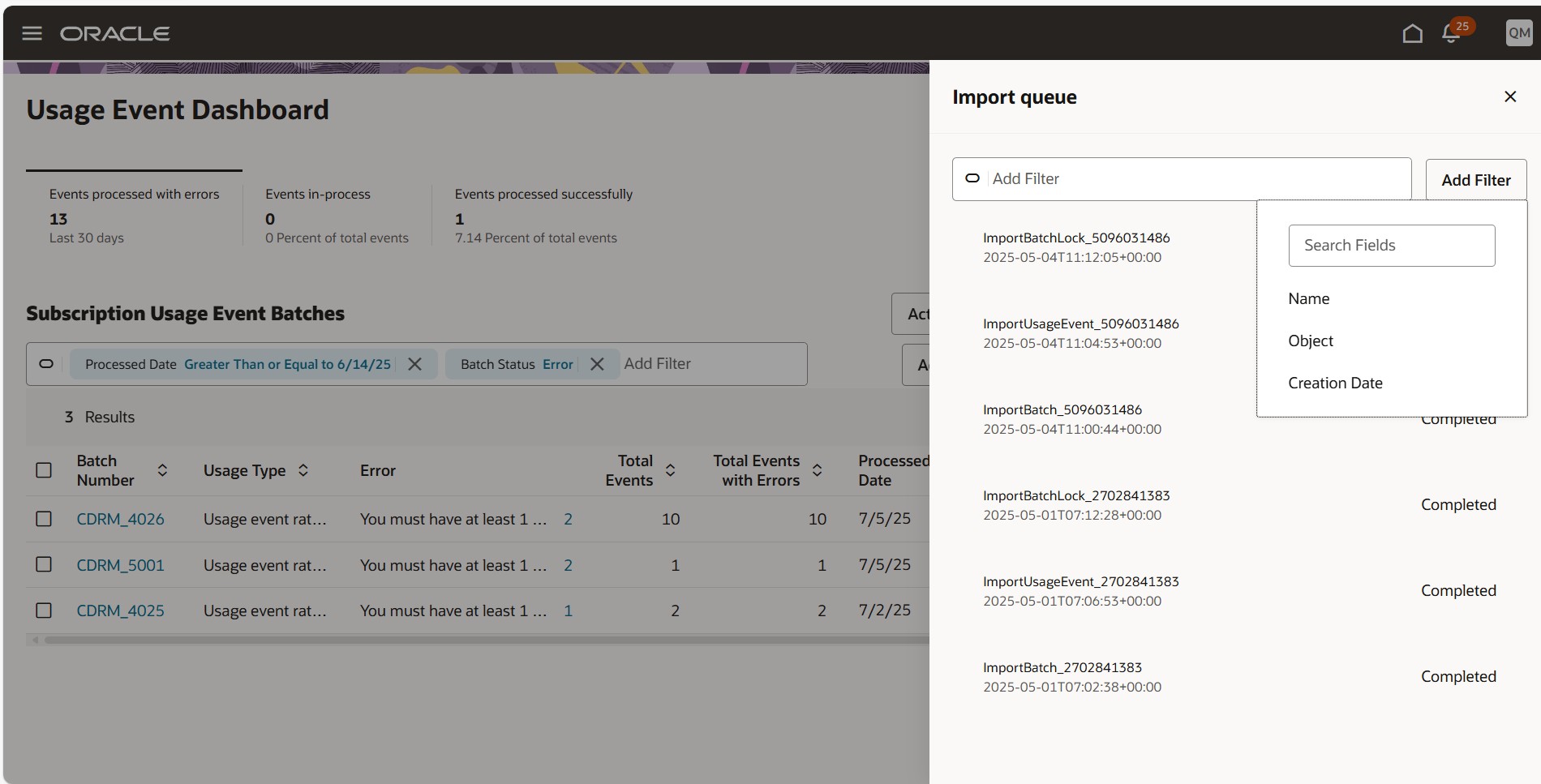This screenshot has height=784, width=1541.
Task: Click the filter toggle above Subscription Usage Event Batches
Action: point(46,364)
